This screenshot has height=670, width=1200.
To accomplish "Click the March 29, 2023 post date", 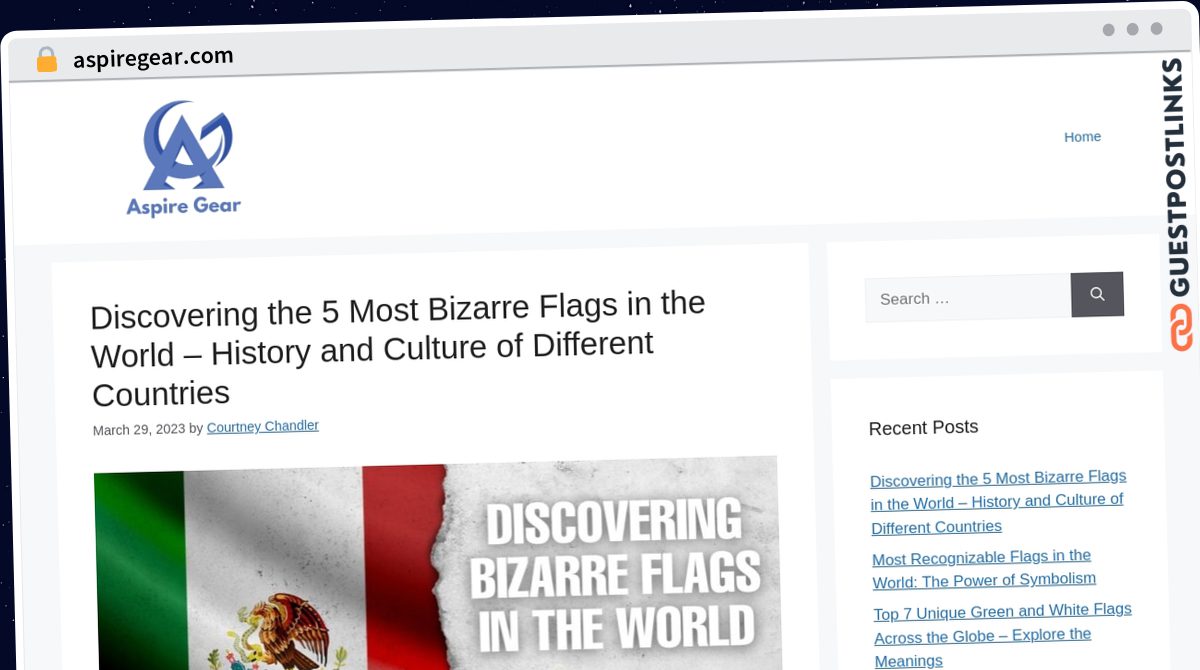I will (x=139, y=430).
